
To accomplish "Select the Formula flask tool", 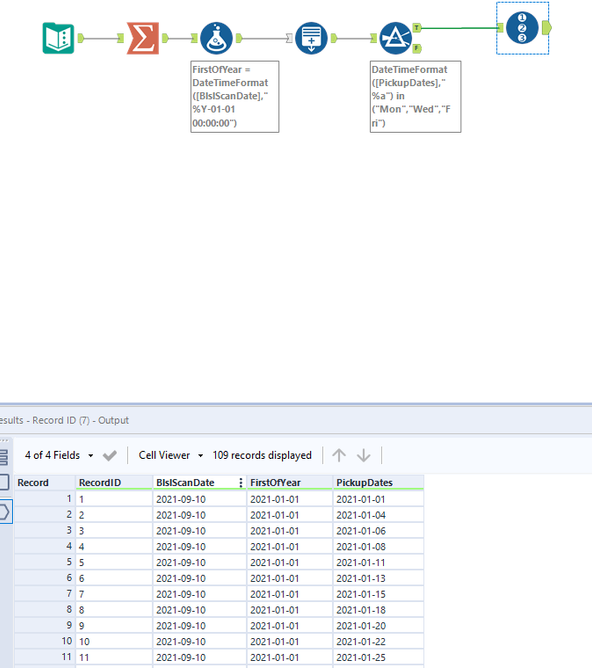I will (x=216, y=38).
